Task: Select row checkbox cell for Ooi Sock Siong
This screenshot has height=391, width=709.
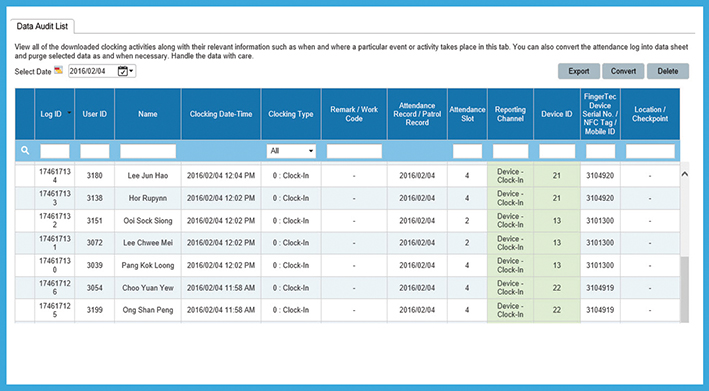Action: pyautogui.click(x=25, y=221)
